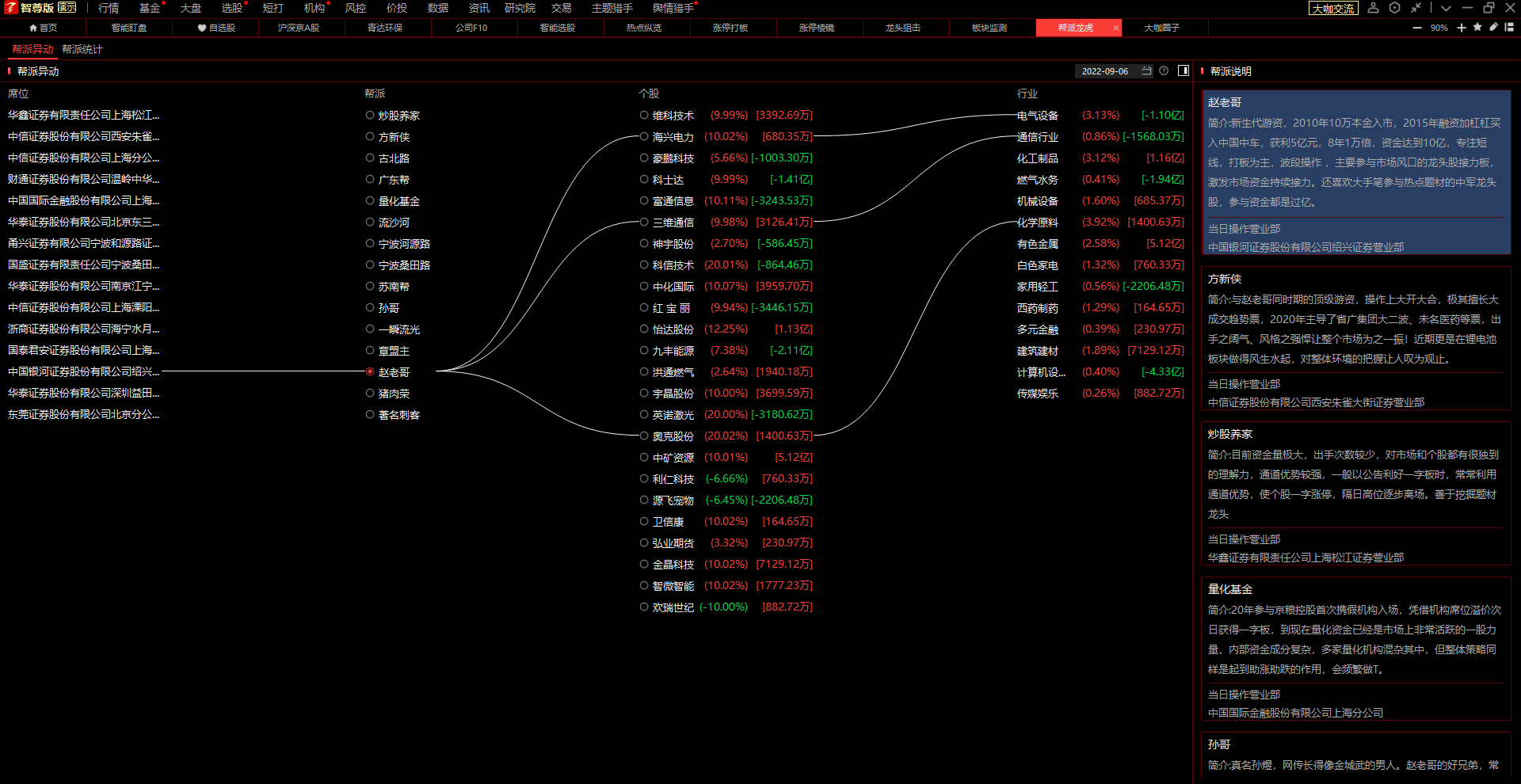Select the 欢瑞世纪 stock radio

(644, 607)
